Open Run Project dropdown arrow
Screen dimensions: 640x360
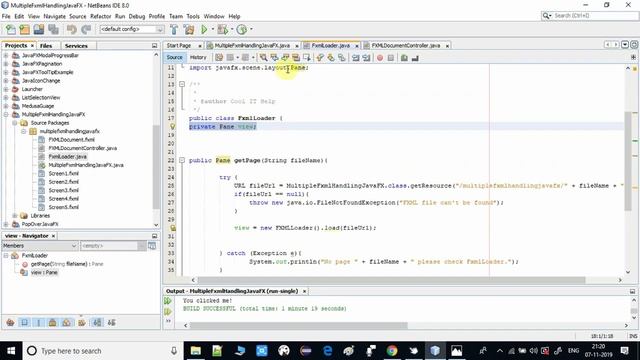pyautogui.click(x=212, y=29)
